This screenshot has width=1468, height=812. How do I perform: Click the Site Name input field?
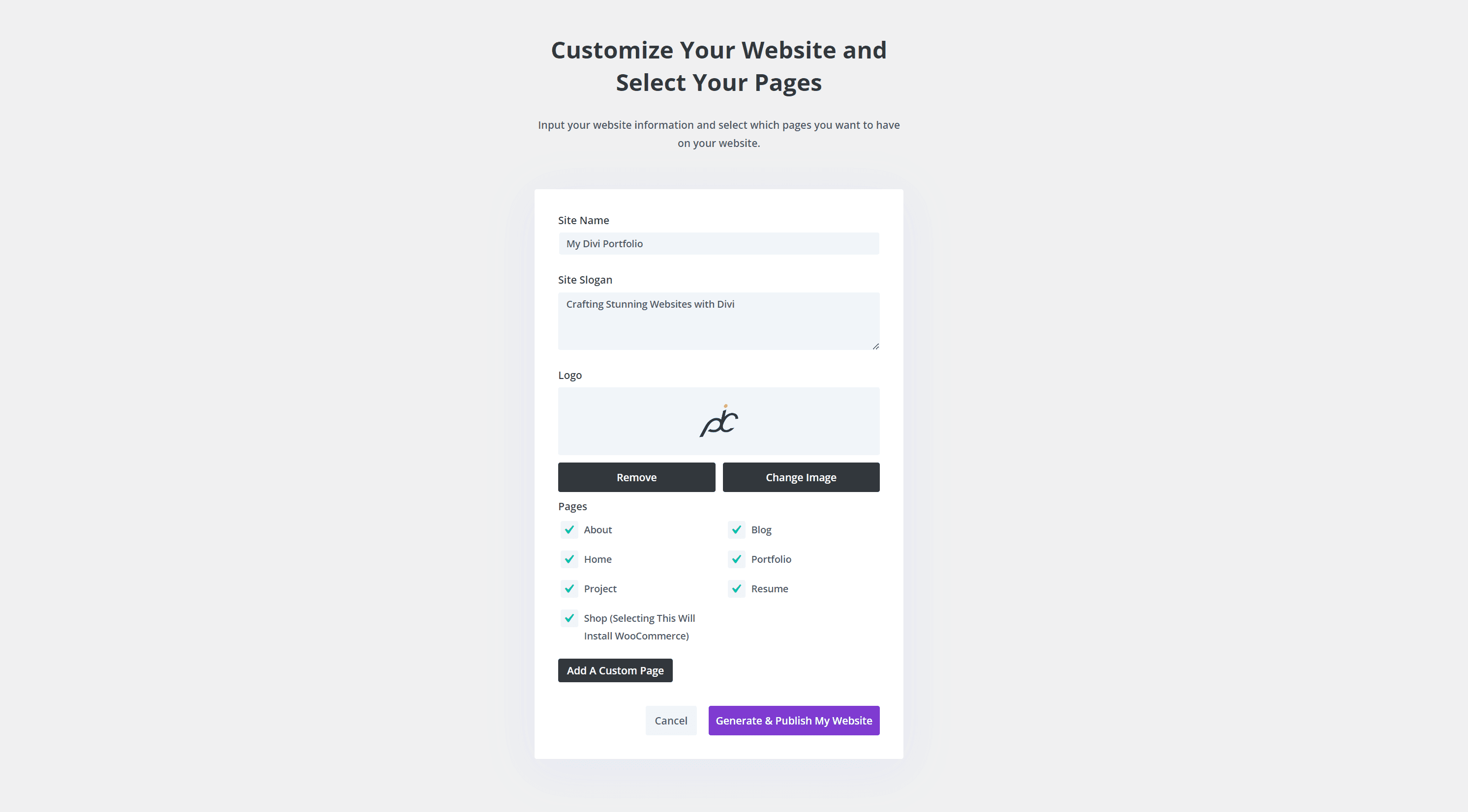click(718, 243)
